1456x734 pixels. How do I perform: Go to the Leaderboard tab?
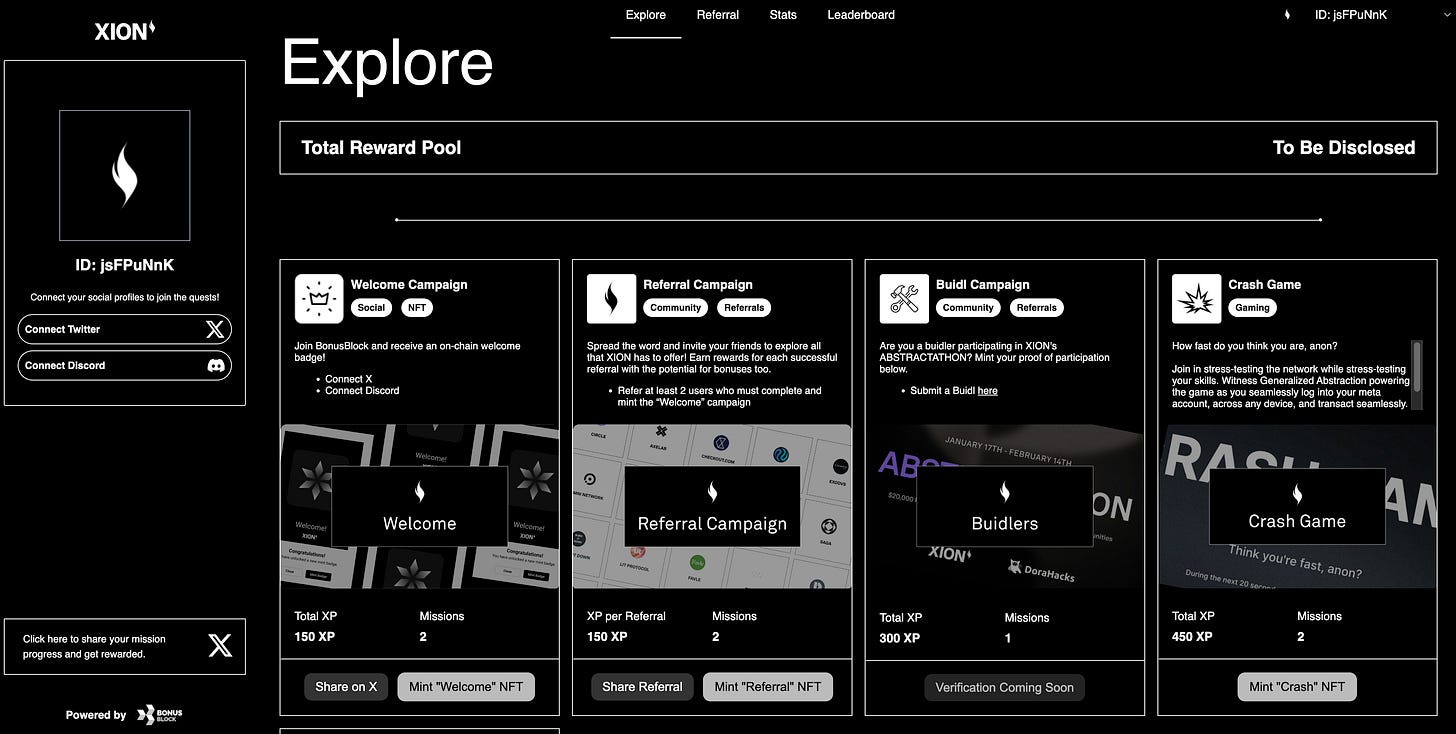861,15
